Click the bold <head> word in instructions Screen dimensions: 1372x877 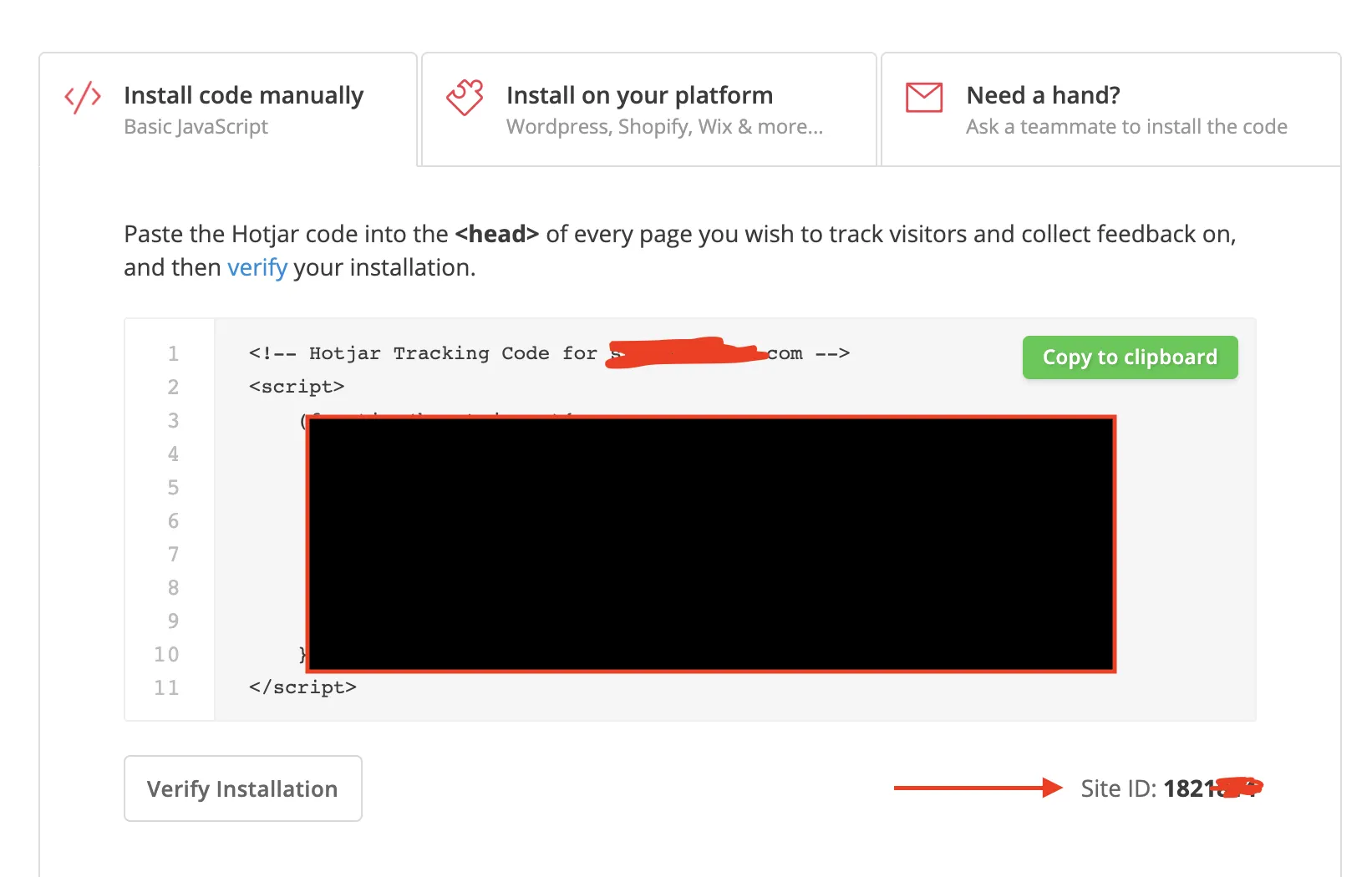497,234
